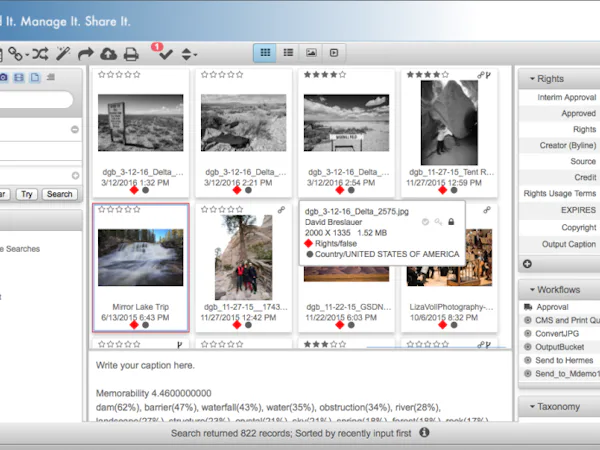Click the lock icon in popup tooltip
The image size is (600, 450).
tap(451, 222)
